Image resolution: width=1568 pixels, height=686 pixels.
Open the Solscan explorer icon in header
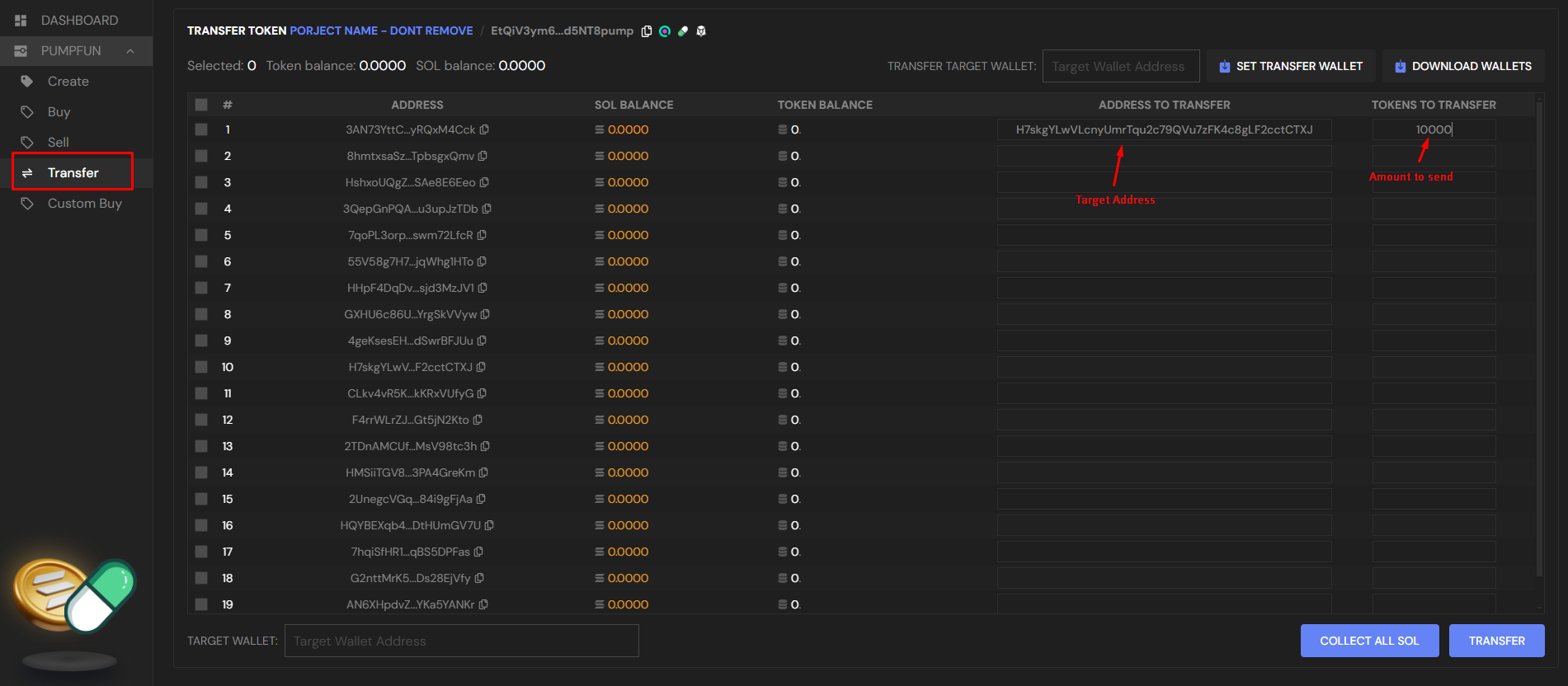click(x=665, y=31)
